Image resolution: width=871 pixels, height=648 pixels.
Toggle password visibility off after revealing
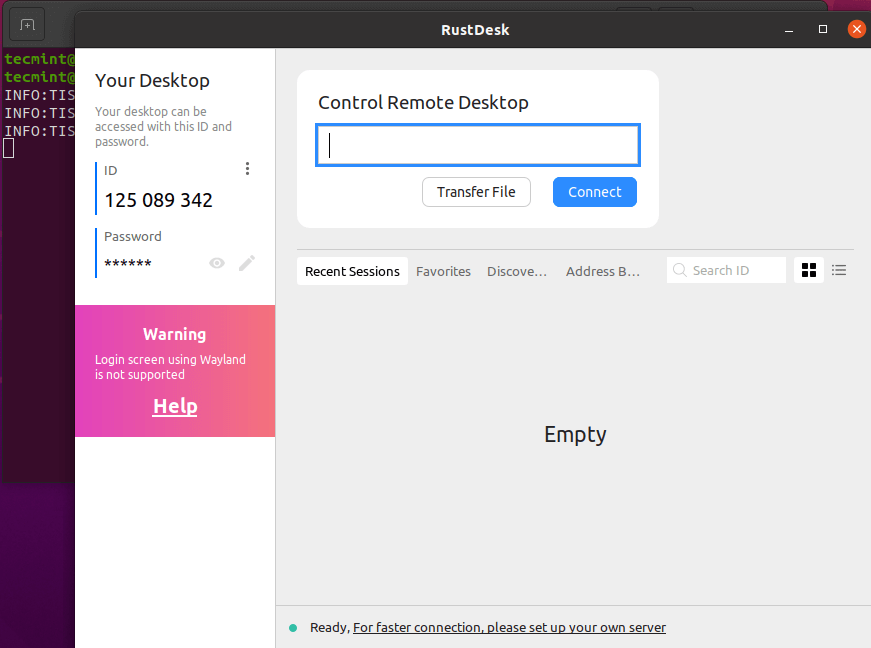pyautogui.click(x=217, y=263)
